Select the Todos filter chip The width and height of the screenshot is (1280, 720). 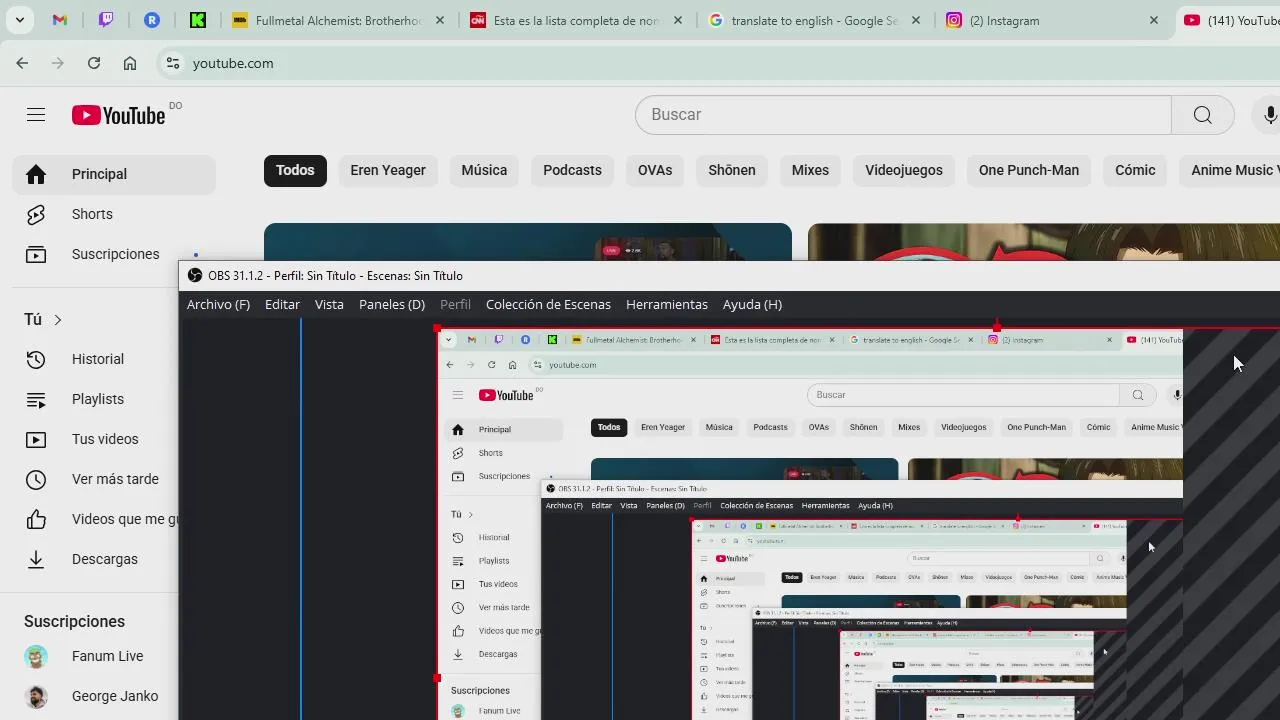pyautogui.click(x=295, y=170)
